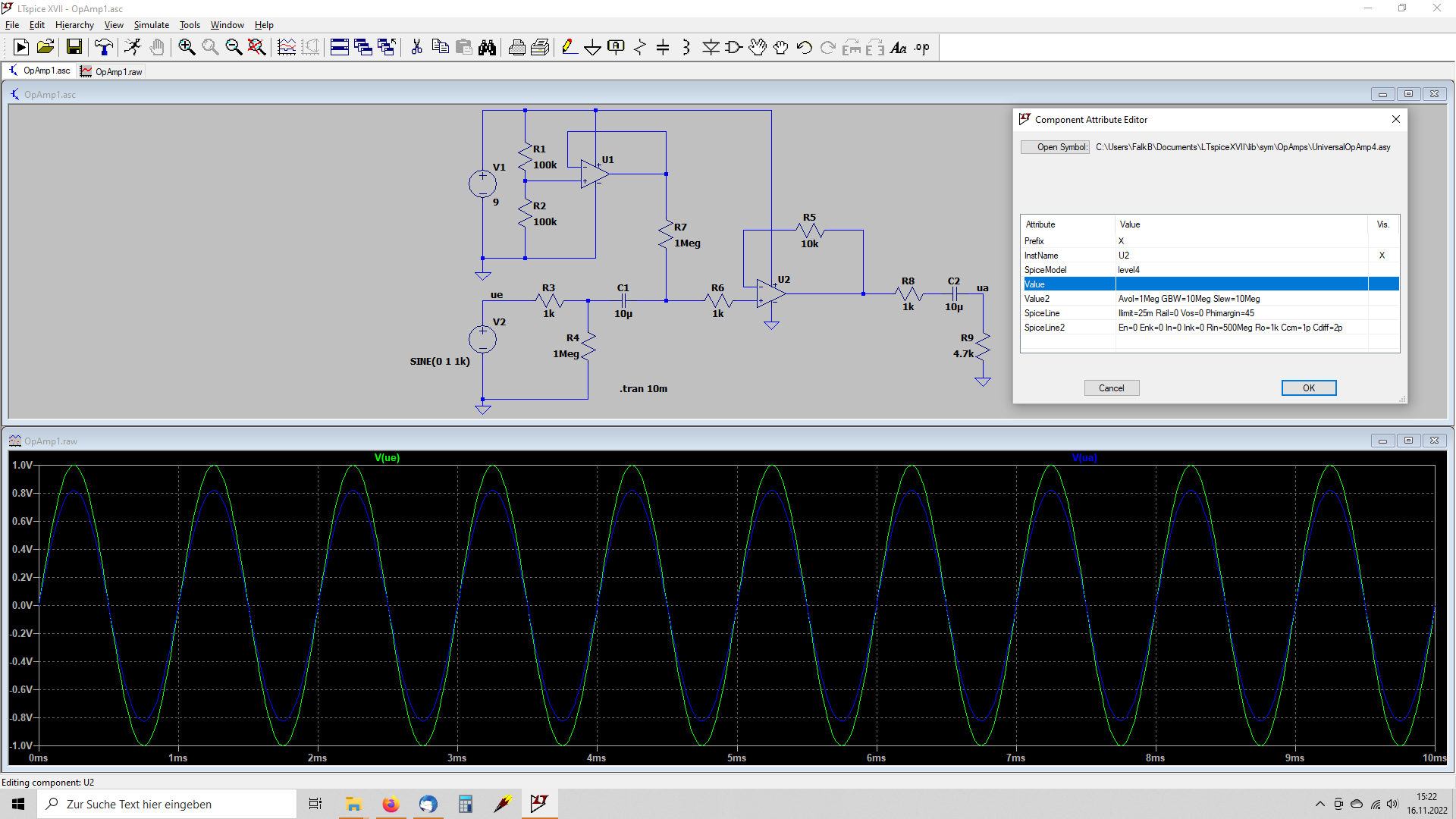
Task: Open the Edit menu
Action: tap(37, 25)
